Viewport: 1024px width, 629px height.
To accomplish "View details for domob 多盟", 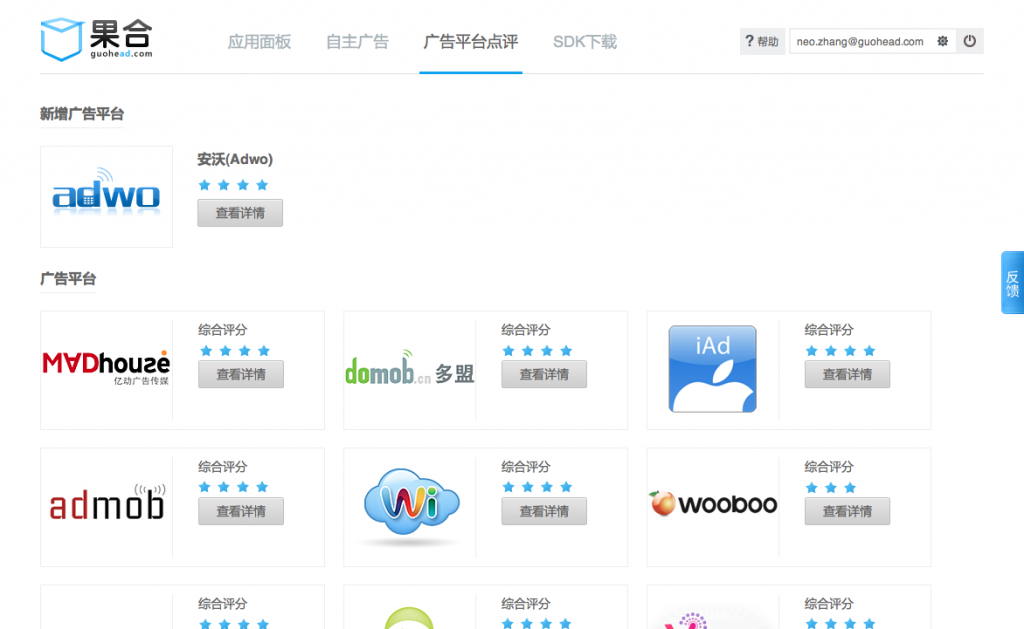I will click(x=544, y=374).
